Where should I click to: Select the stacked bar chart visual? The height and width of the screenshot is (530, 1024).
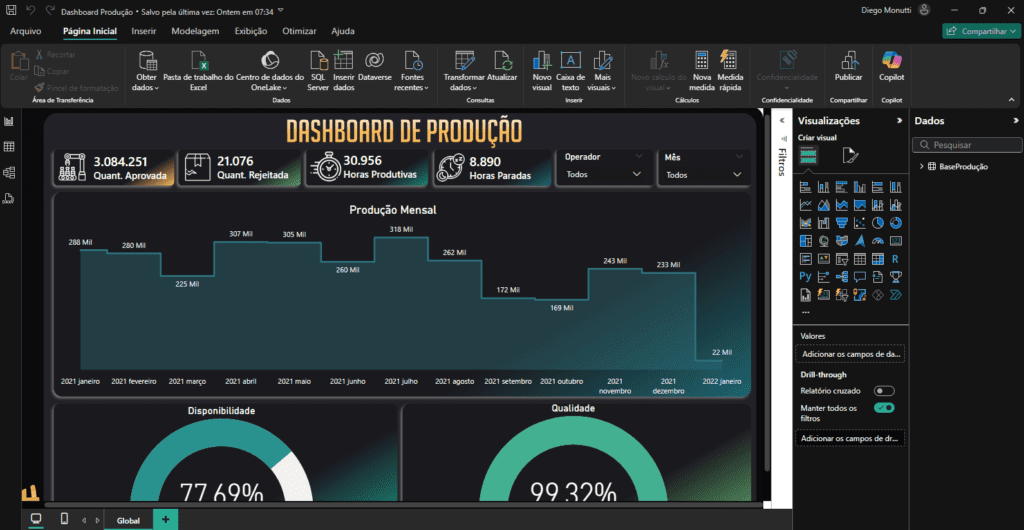pos(806,187)
